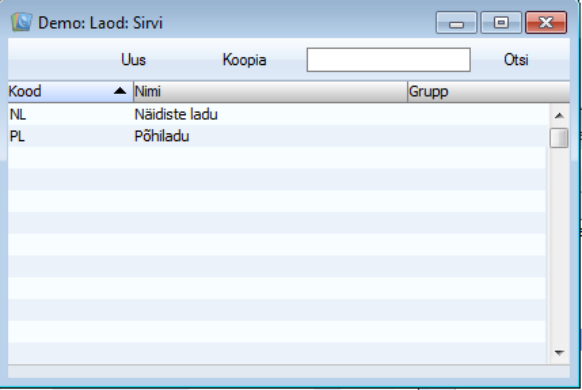The width and height of the screenshot is (582, 390).
Task: Click the Koopia button
Action: coord(244,60)
